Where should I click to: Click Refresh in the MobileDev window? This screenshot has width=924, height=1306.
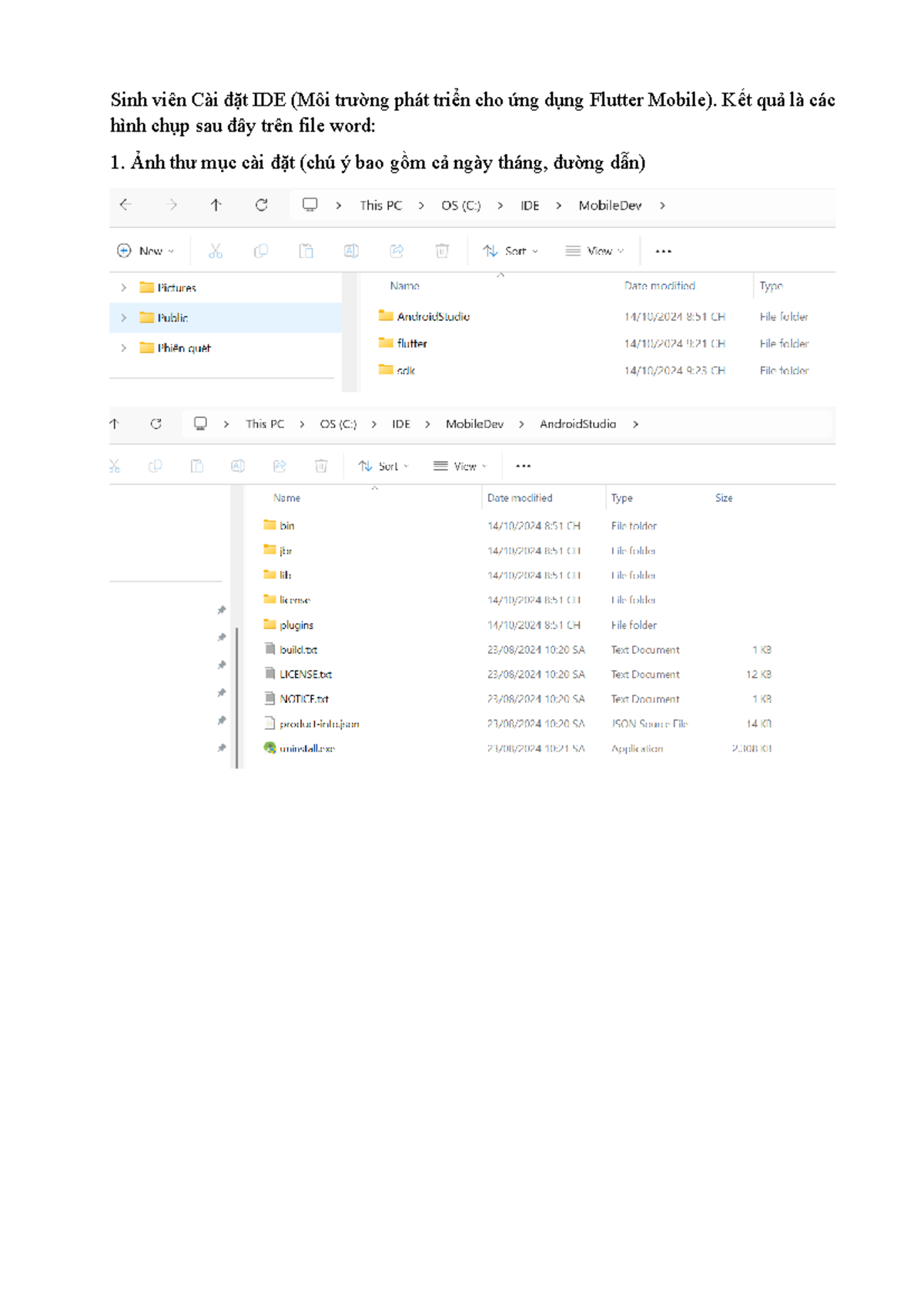[x=262, y=205]
